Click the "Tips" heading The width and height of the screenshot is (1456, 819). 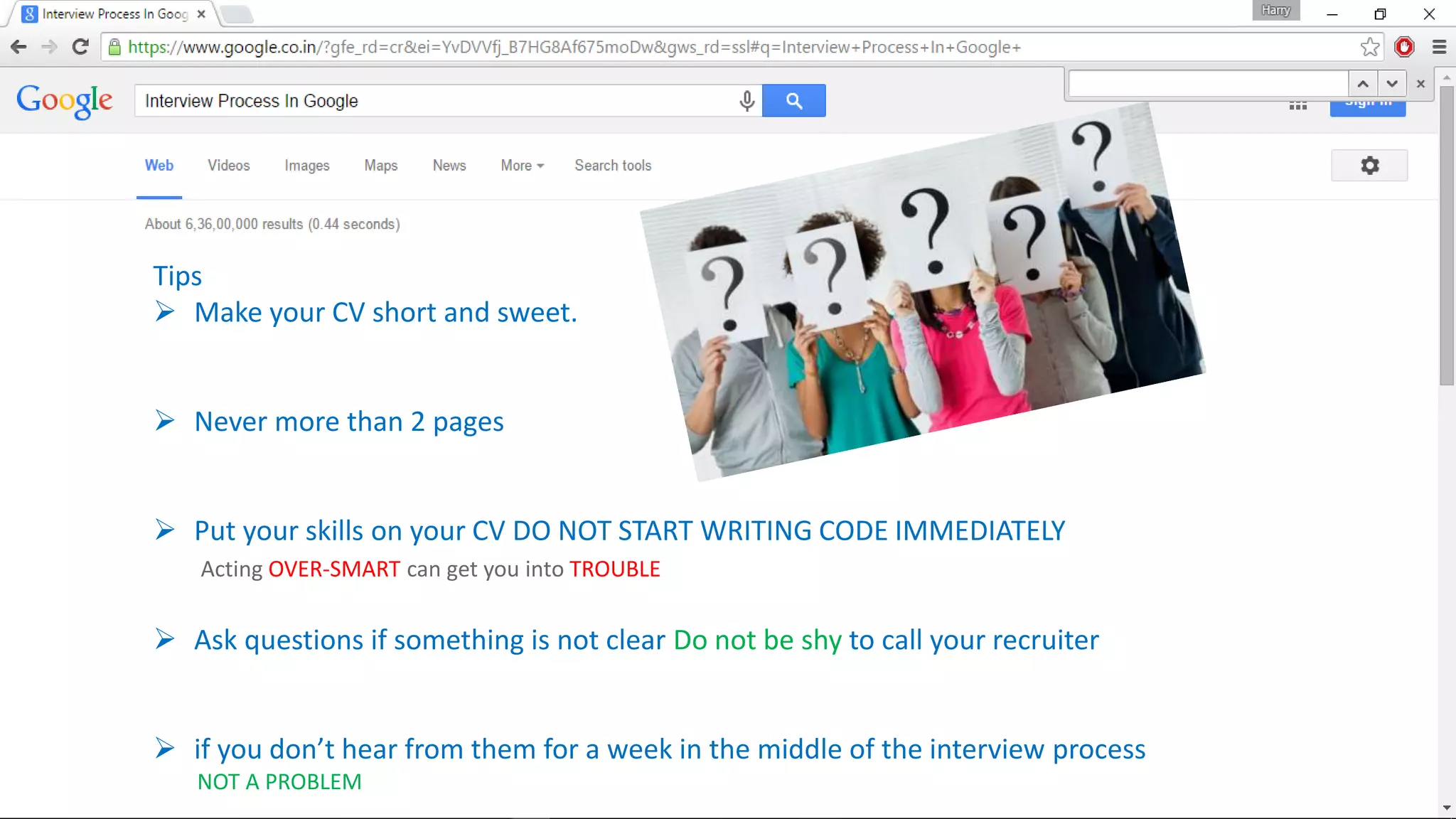[x=178, y=276]
